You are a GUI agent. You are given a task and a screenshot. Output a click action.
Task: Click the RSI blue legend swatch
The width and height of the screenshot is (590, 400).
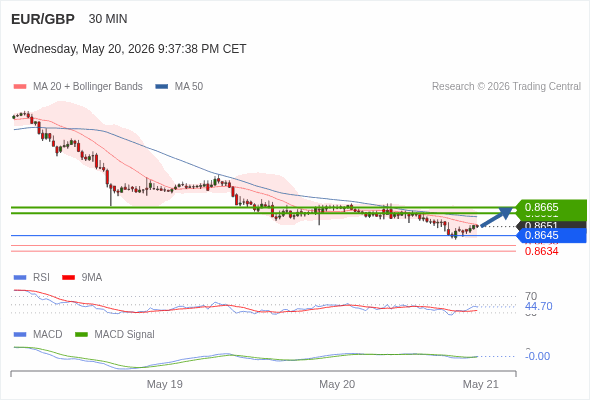tap(20, 278)
